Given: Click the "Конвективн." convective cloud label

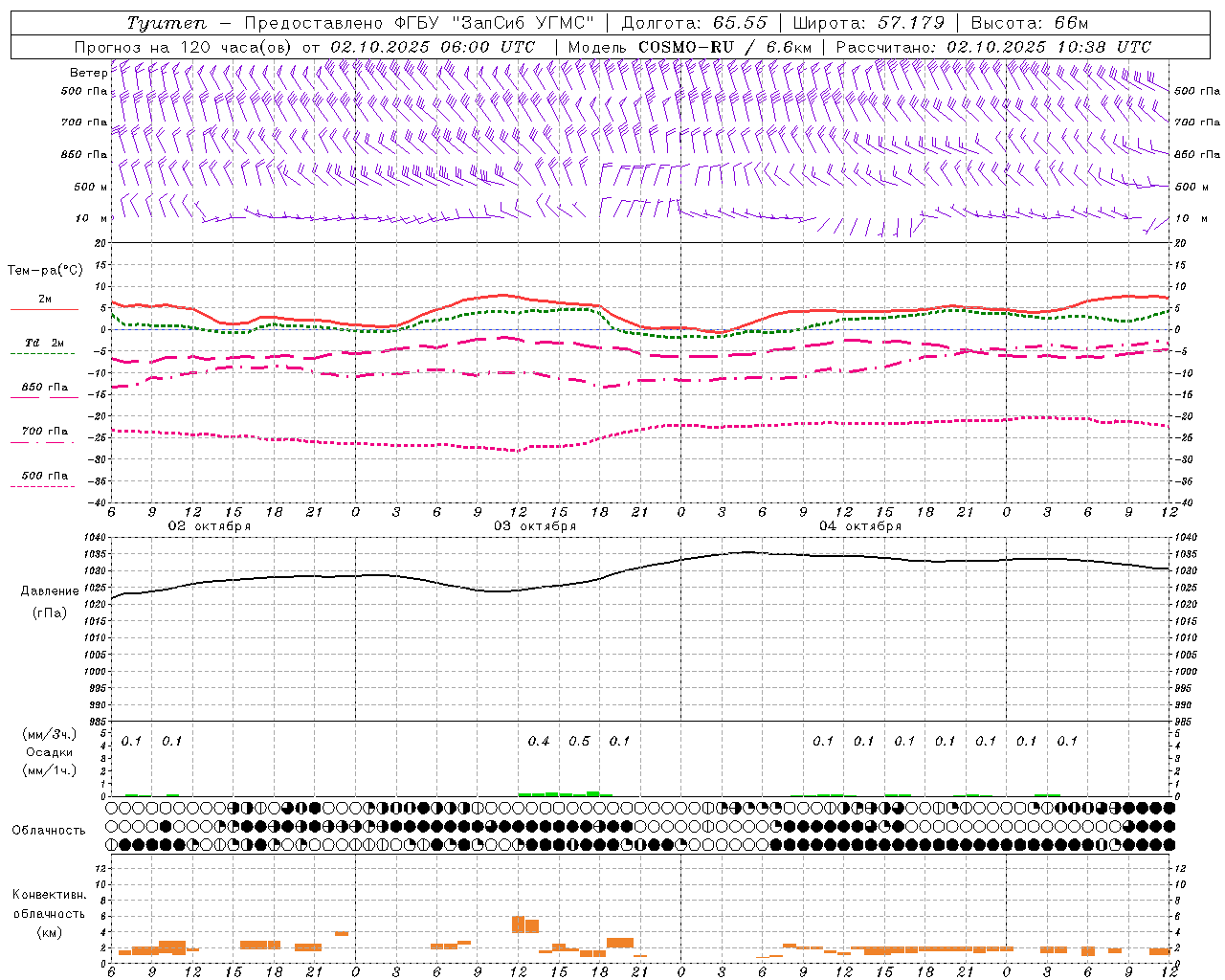Looking at the screenshot, I should click(49, 894).
